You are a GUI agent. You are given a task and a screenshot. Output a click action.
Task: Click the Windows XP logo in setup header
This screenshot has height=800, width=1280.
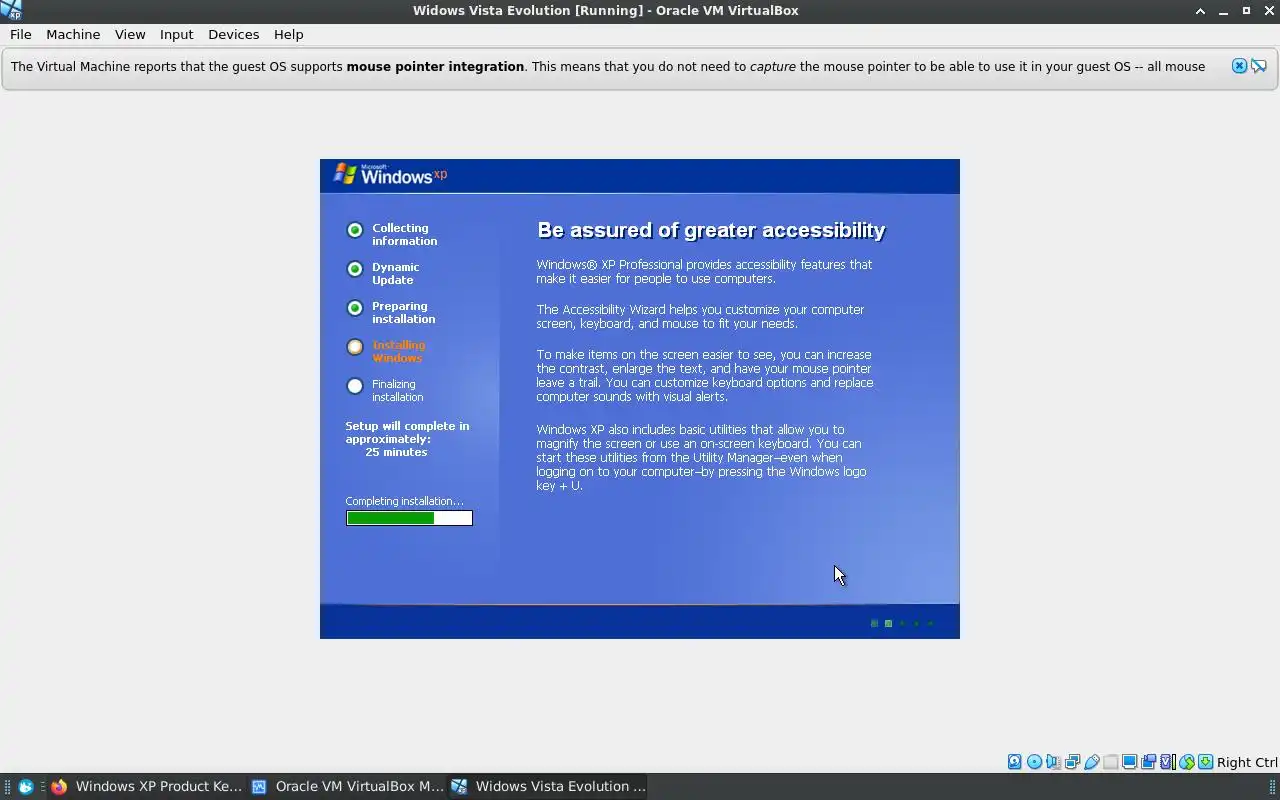(x=390, y=174)
